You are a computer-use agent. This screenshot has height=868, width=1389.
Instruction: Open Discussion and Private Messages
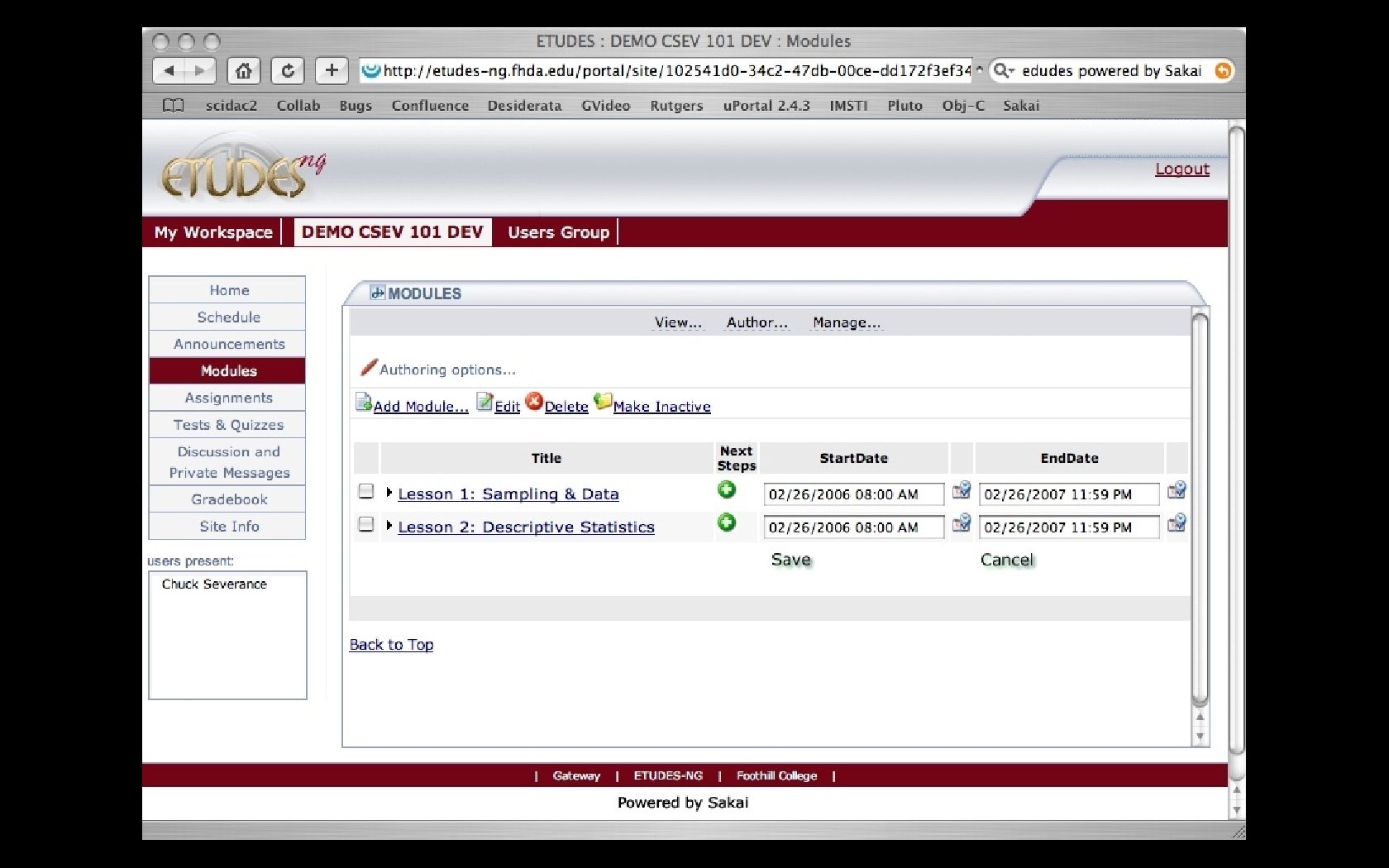click(227, 462)
